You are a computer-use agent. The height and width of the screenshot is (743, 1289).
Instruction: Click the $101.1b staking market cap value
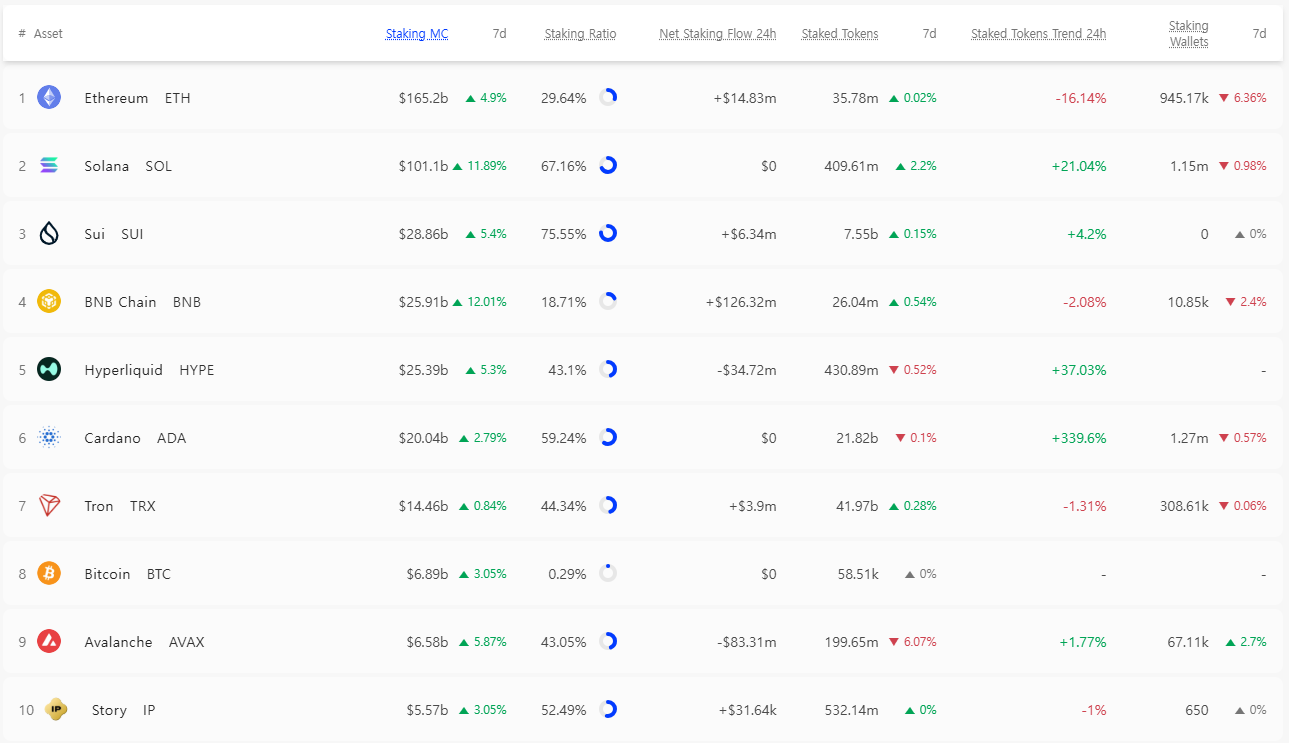click(423, 166)
